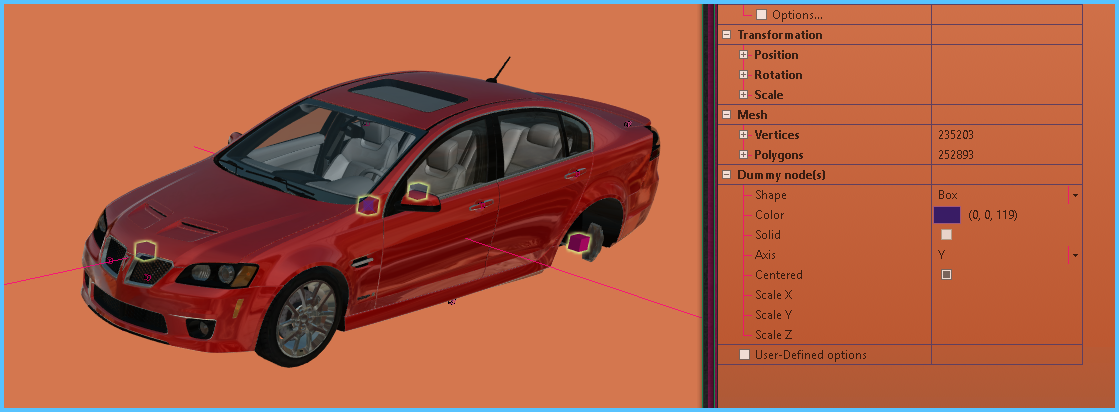The height and width of the screenshot is (412, 1119).
Task: Enable the Solid checkbox
Action: (x=946, y=235)
